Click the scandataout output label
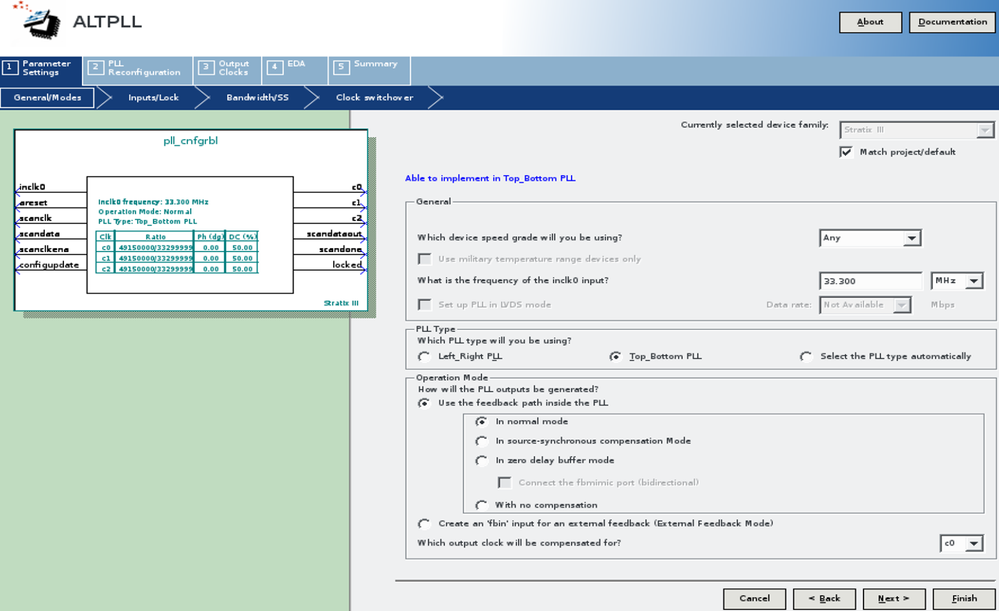The image size is (999, 611). (334, 234)
